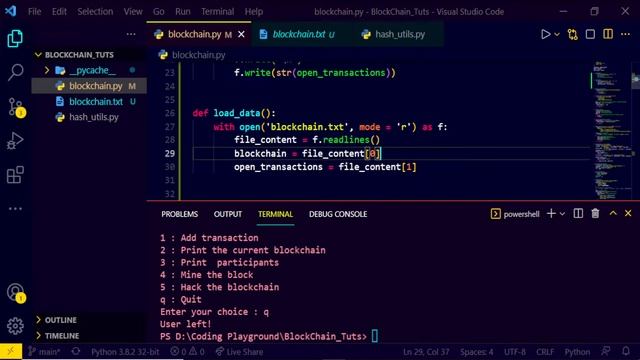Open the compare changes icon in editor toolbar
640x360 pixels.
[x=573, y=34]
